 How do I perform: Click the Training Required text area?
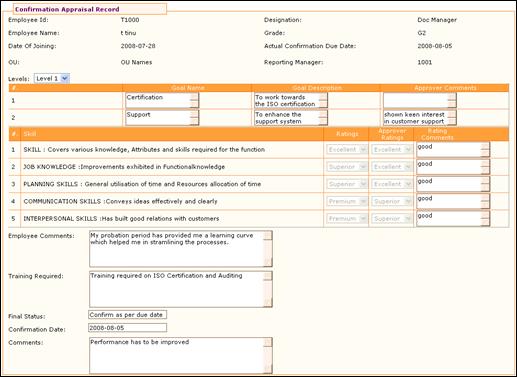181,289
